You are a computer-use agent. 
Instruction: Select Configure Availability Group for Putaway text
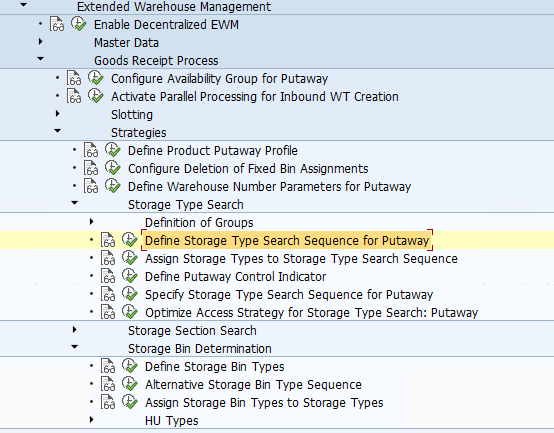(219, 78)
